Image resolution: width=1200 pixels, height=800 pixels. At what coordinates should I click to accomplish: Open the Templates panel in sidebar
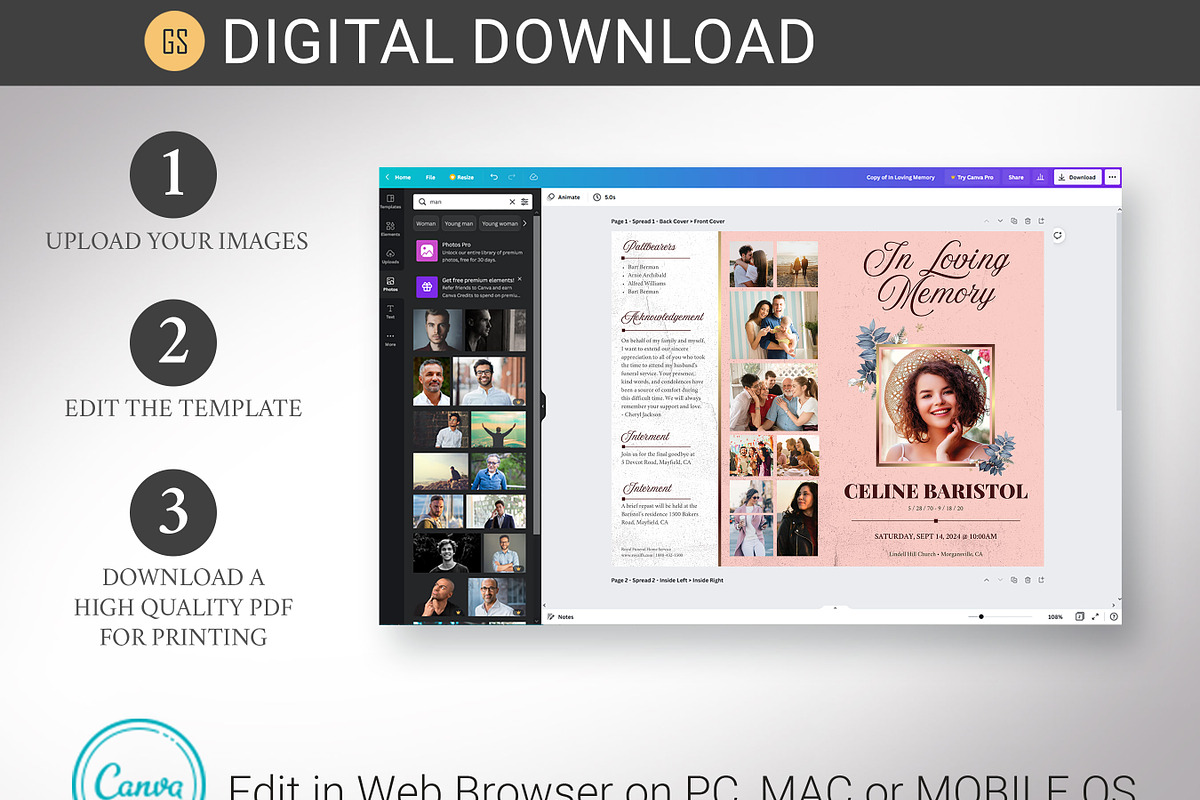coord(390,201)
